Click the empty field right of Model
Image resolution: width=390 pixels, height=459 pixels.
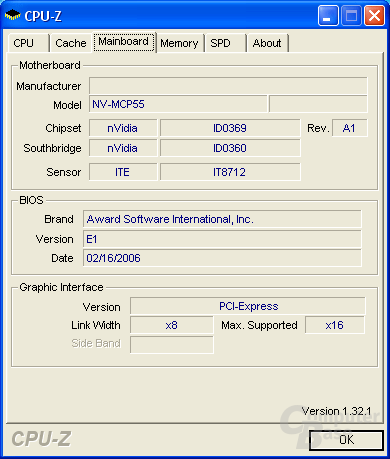tap(318, 104)
